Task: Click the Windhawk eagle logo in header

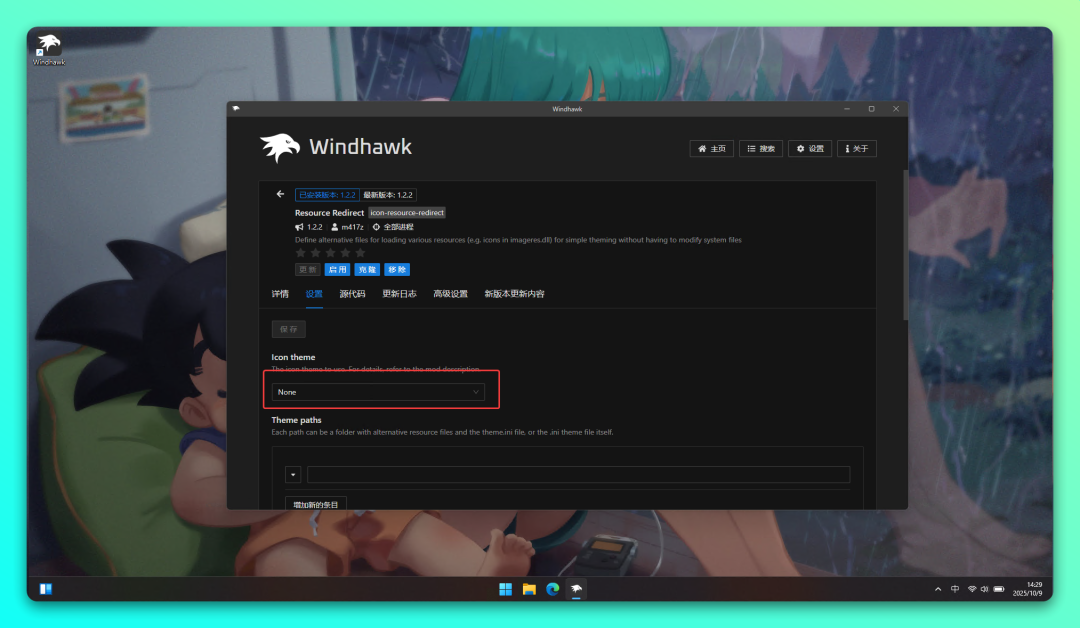Action: click(x=281, y=148)
